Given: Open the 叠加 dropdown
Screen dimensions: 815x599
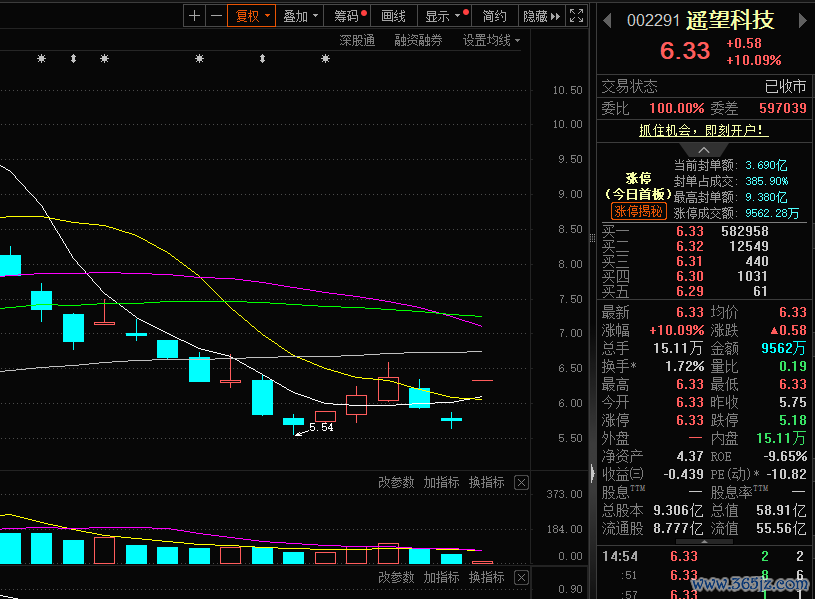Looking at the screenshot, I should pos(300,16).
